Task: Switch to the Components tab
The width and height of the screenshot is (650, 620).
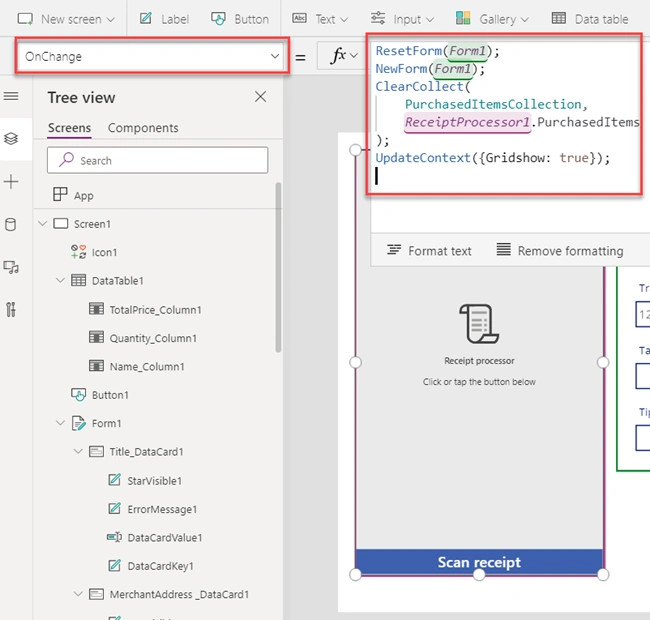Action: pyautogui.click(x=143, y=128)
